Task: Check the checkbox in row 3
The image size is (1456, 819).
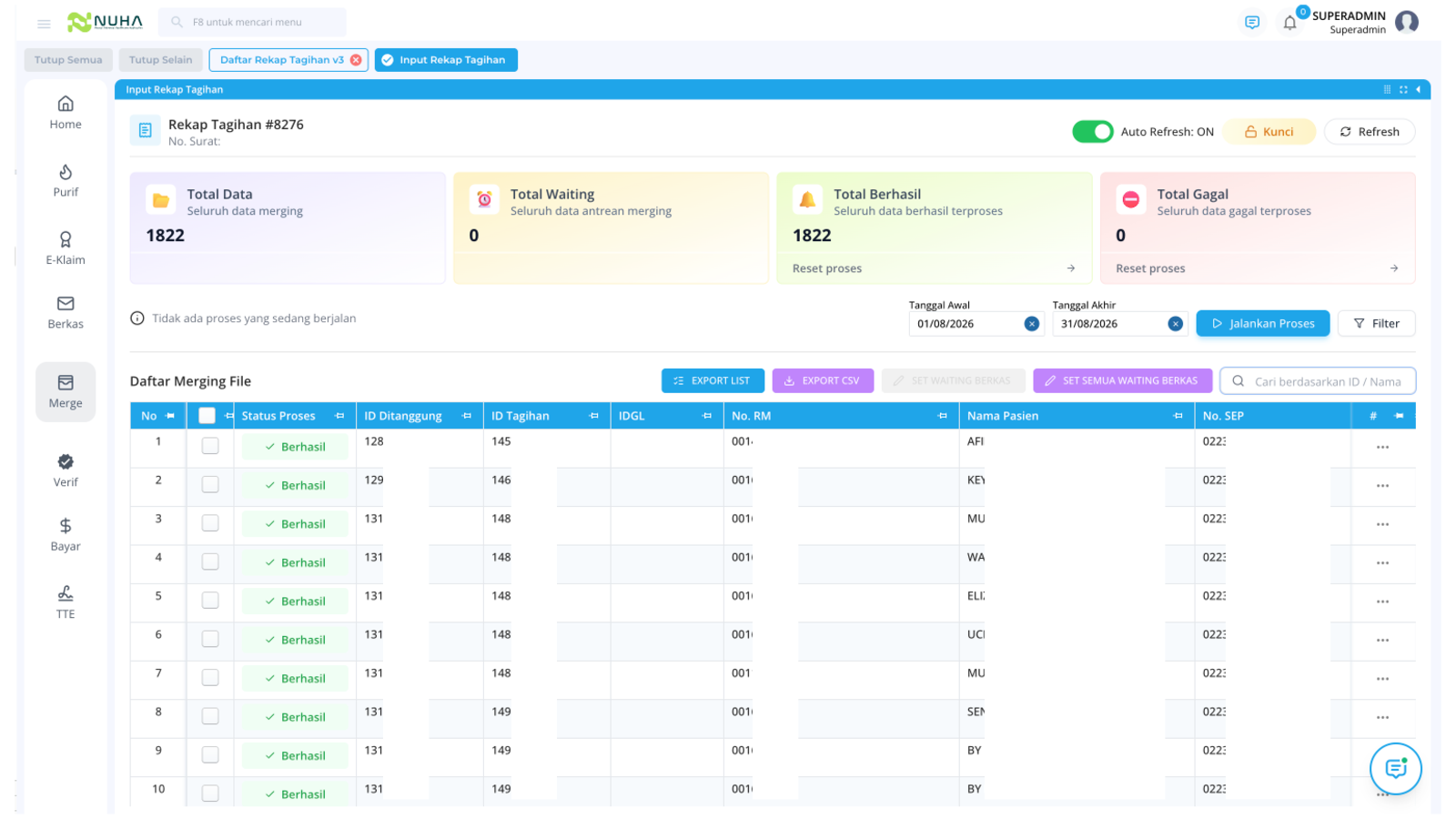Action: tap(210, 523)
